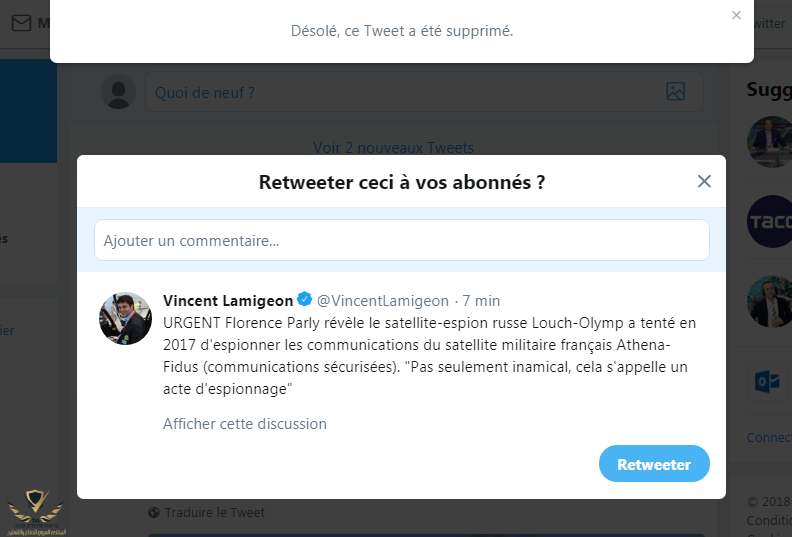This screenshot has width=792, height=537.
Task: Click the dark Taco logo suggestion avatar
Action: [x=769, y=221]
